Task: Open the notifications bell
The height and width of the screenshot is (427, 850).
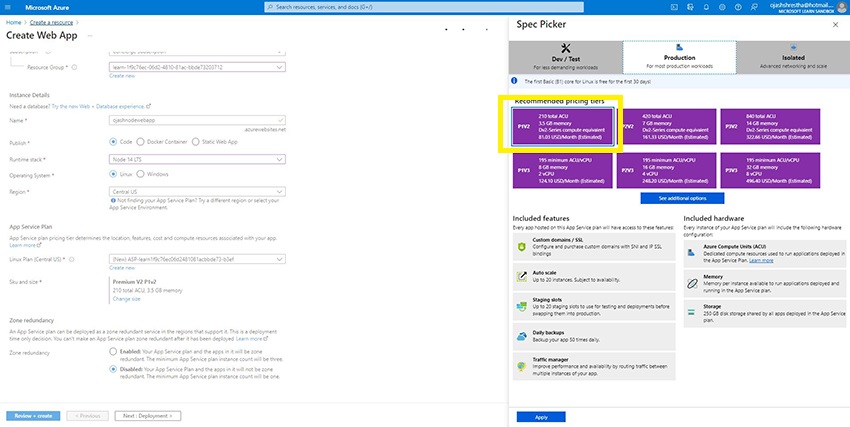Action: pos(706,8)
